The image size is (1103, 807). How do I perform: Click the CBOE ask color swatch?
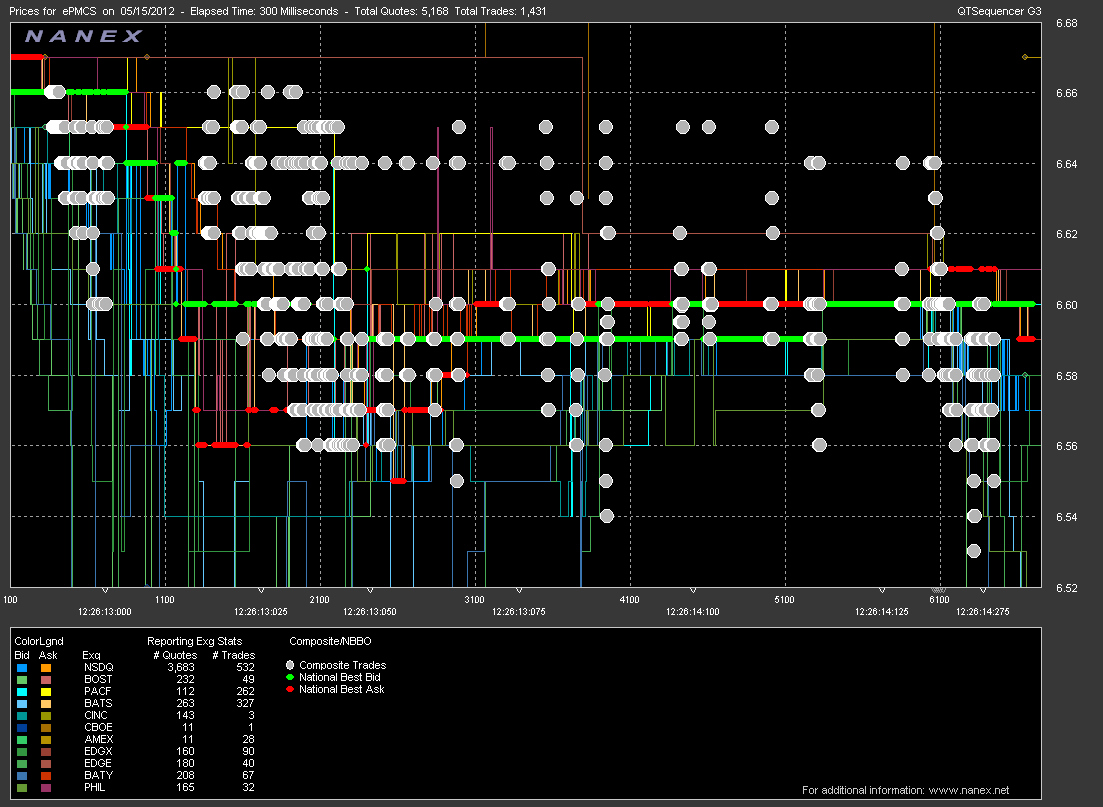46,727
